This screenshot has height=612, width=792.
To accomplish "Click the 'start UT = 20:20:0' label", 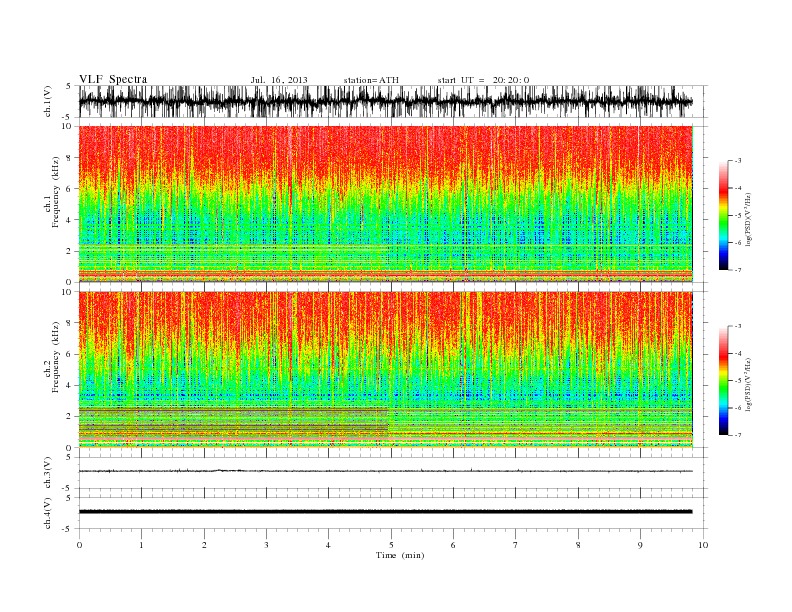I will [x=483, y=80].
